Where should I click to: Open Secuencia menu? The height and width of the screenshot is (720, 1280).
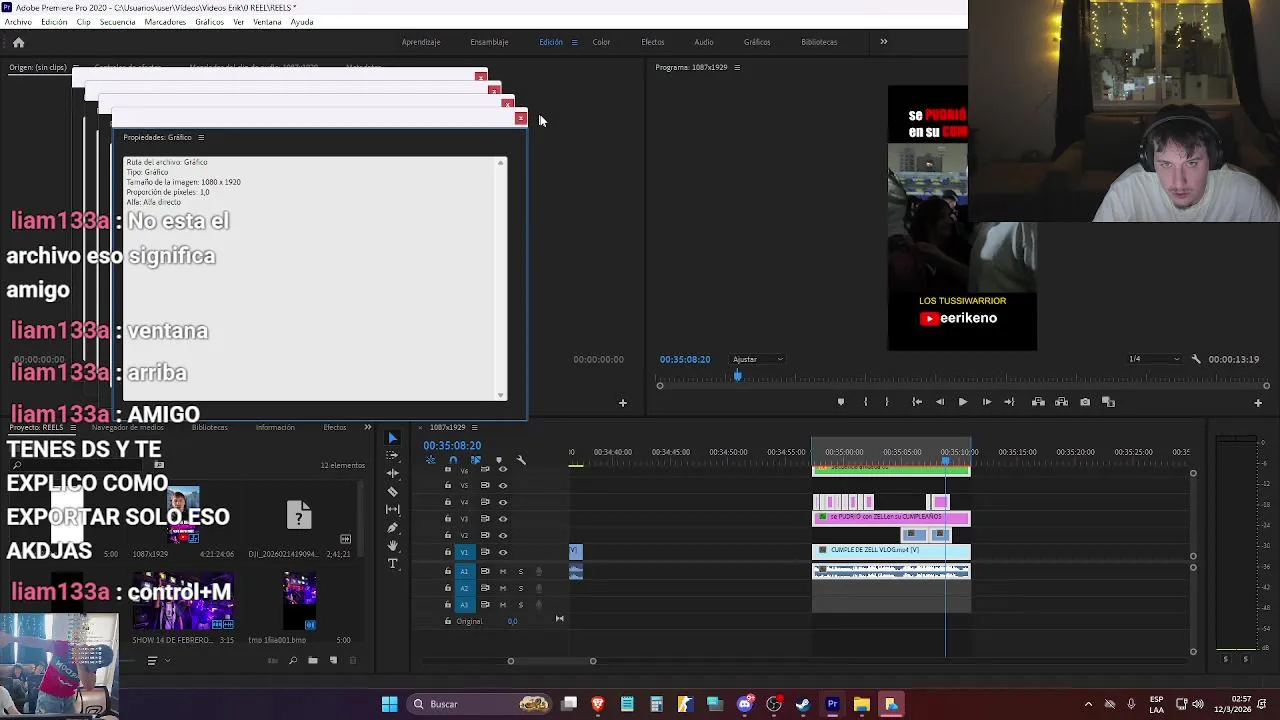click(x=117, y=22)
